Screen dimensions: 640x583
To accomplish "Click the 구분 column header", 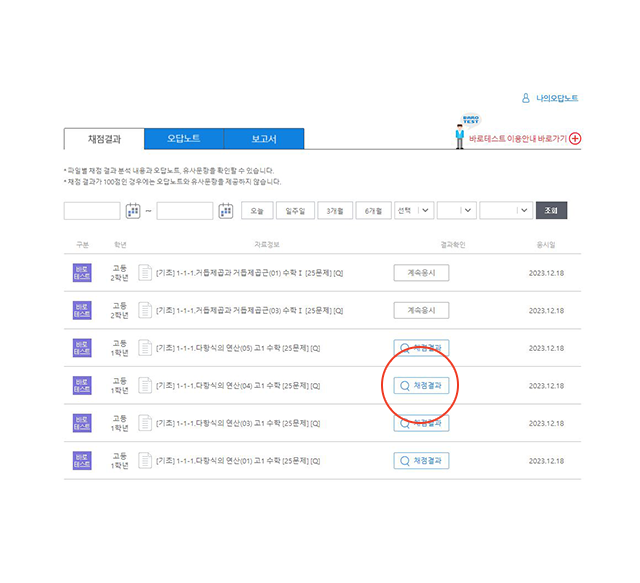I will 82,245.
